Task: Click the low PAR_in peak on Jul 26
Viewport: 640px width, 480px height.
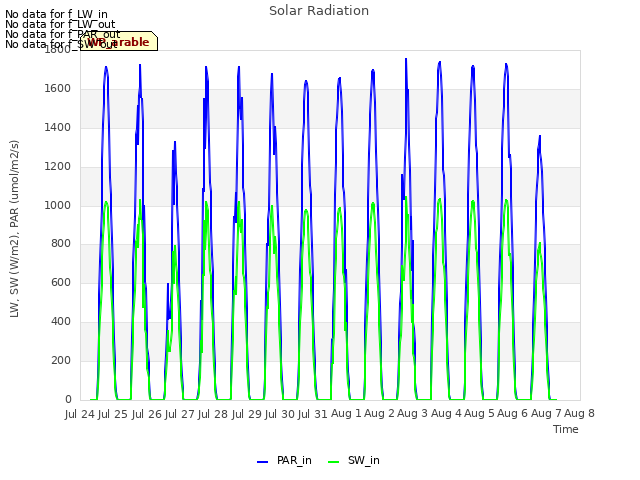Action: pyautogui.click(x=175, y=142)
